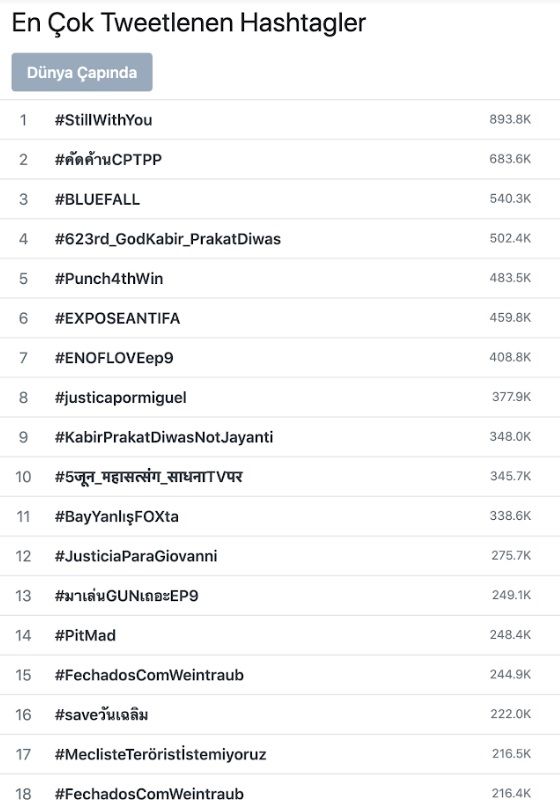Click the #ENOFLOVEep9 hashtag

pyautogui.click(x=114, y=358)
